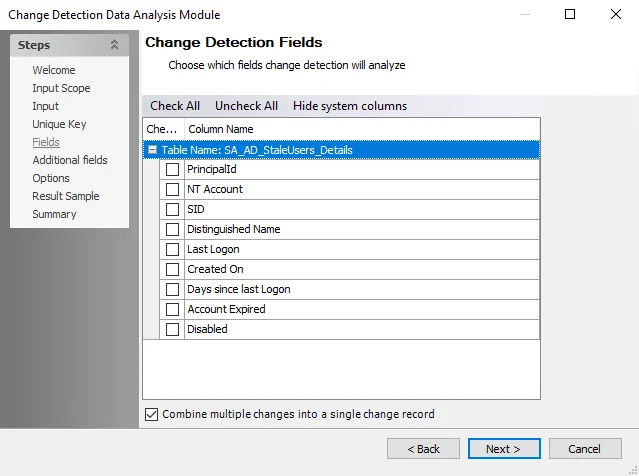This screenshot has height=476, width=639.
Task: Click Hide system columns
Action: point(350,106)
